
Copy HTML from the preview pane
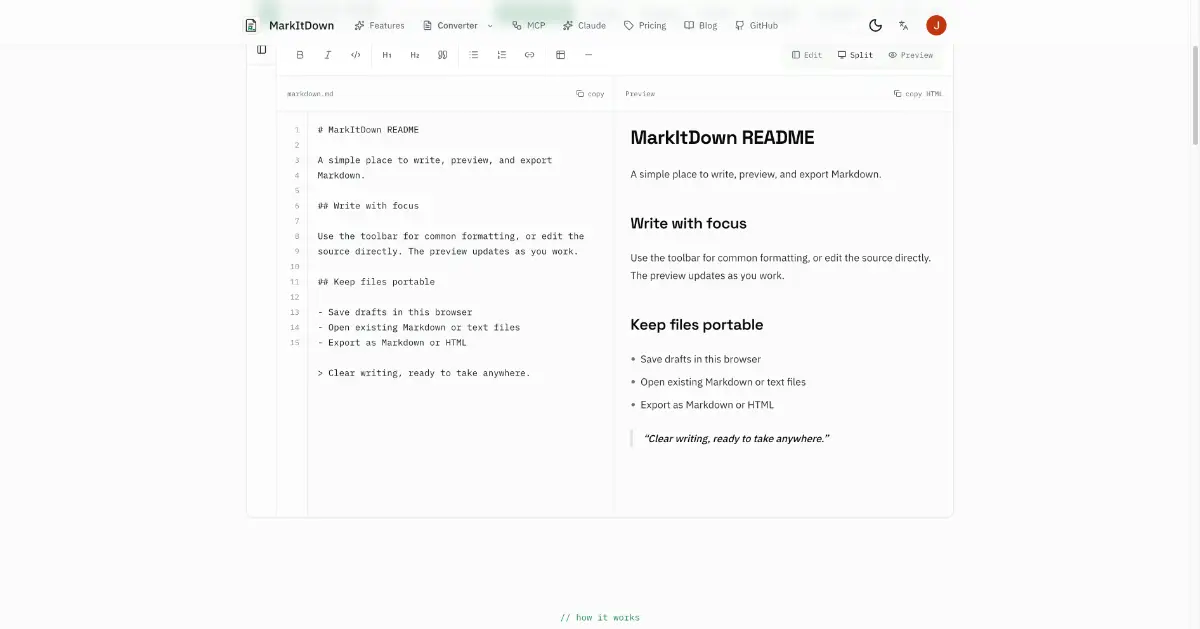pyautogui.click(x=918, y=94)
